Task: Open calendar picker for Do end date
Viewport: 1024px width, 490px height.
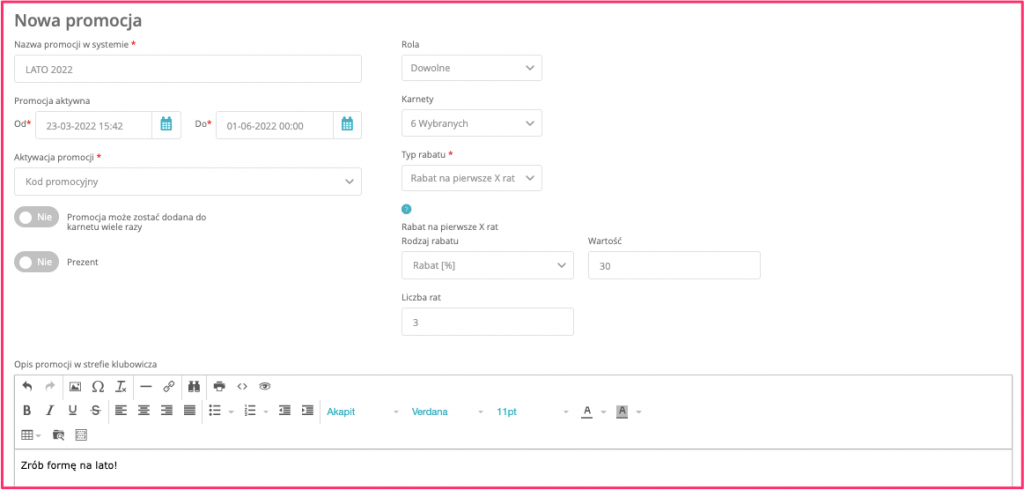Action: [x=347, y=125]
